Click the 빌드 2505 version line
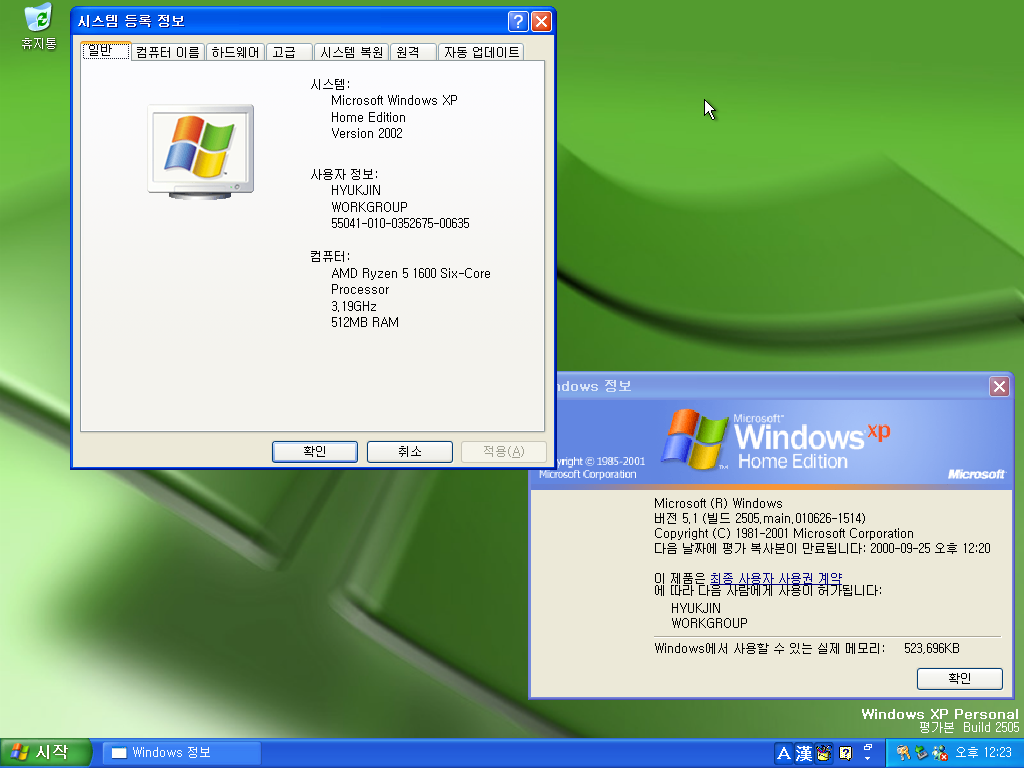The height and width of the screenshot is (768, 1024). click(760, 519)
